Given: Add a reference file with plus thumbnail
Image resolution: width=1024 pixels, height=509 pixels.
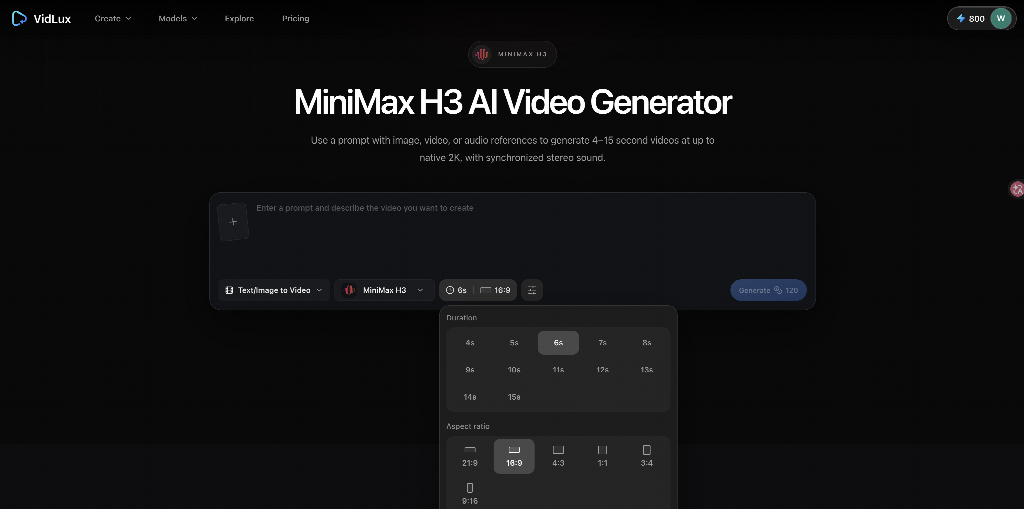Looking at the screenshot, I should [233, 222].
